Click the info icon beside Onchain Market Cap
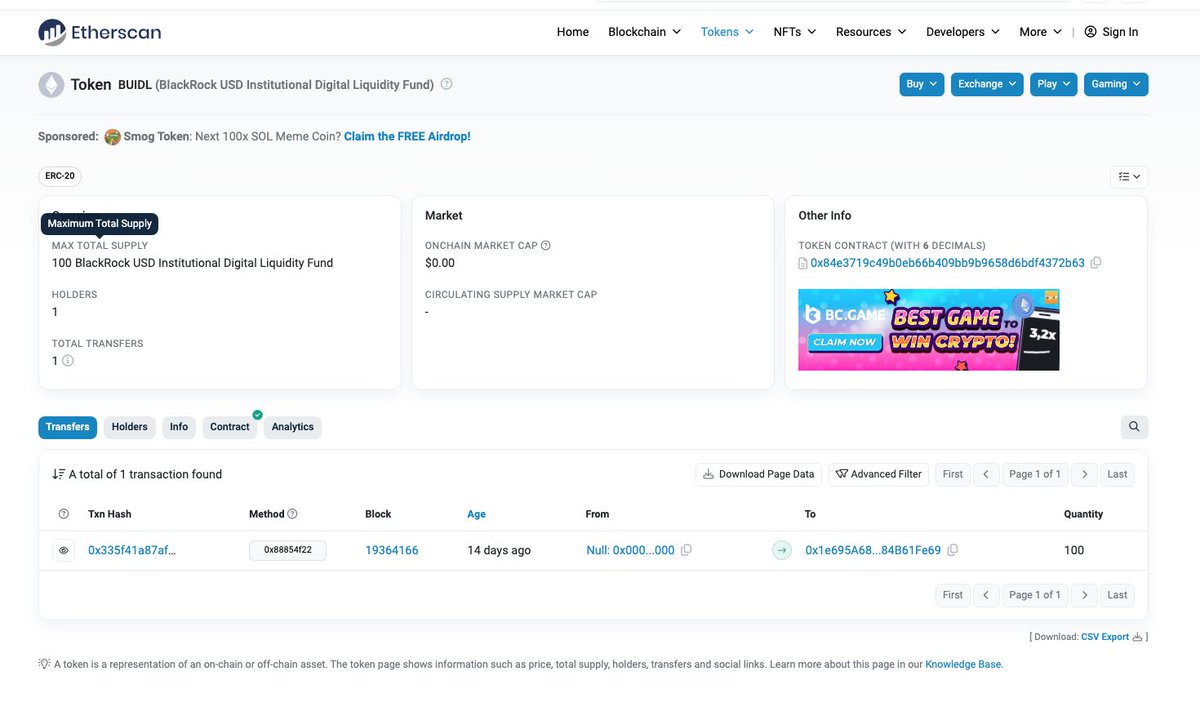Viewport: 1200px width, 720px height. pyautogui.click(x=545, y=246)
